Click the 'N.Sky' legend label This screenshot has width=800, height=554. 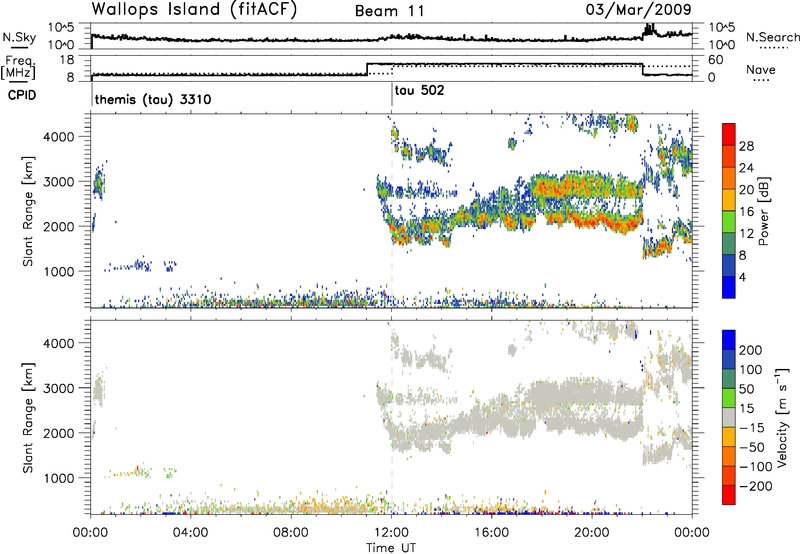pyautogui.click(x=19, y=37)
